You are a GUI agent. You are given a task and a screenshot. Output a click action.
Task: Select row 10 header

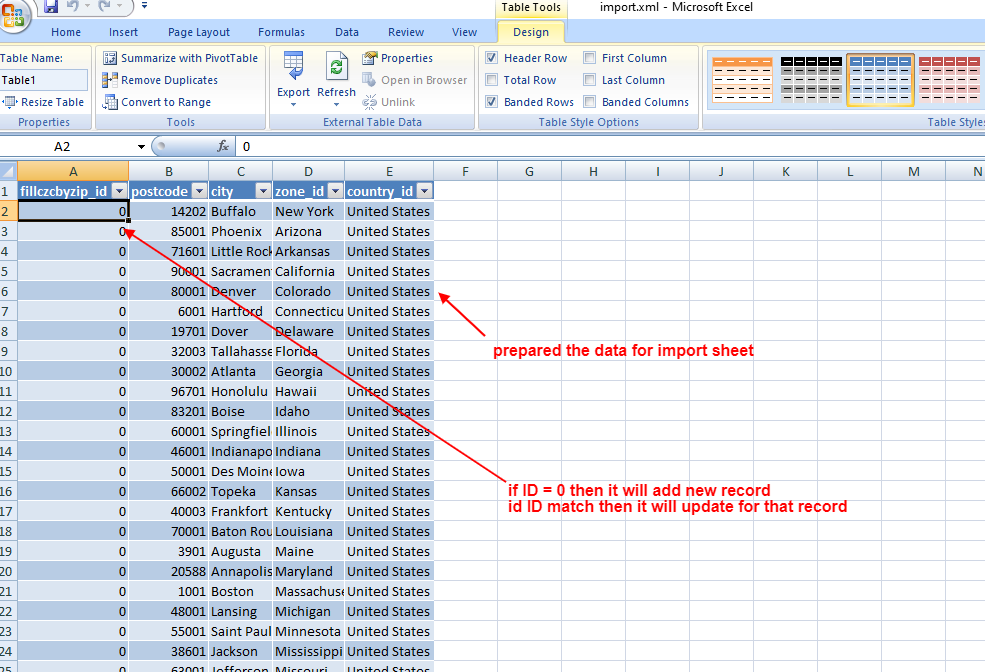(8, 371)
